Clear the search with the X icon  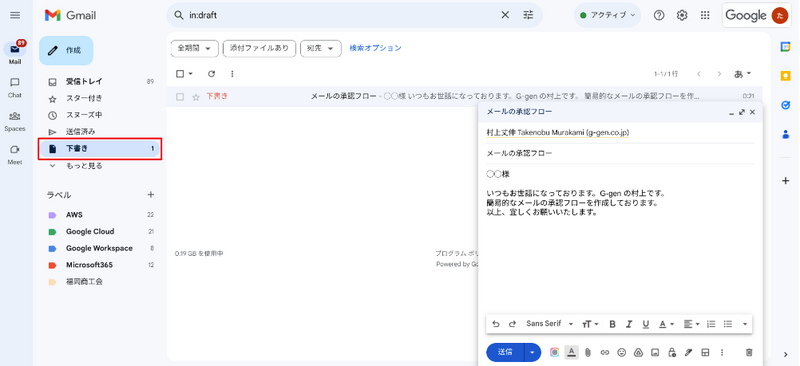coord(505,15)
